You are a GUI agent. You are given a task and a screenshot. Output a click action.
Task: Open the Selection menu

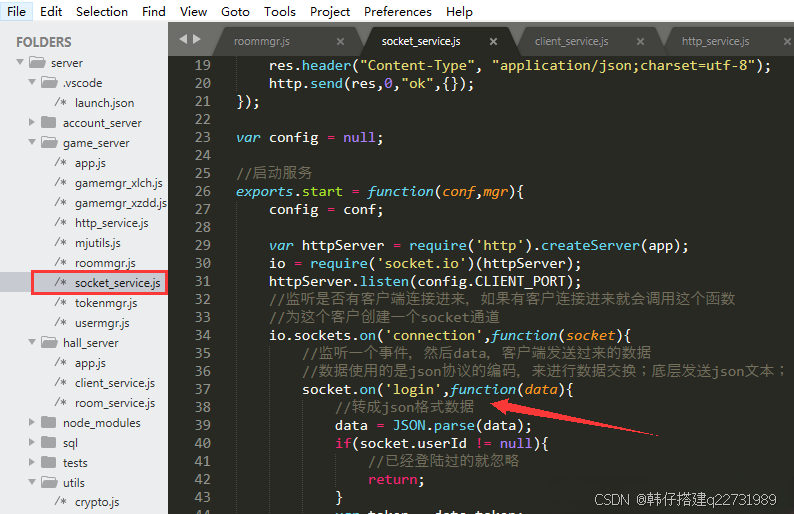pyautogui.click(x=102, y=11)
